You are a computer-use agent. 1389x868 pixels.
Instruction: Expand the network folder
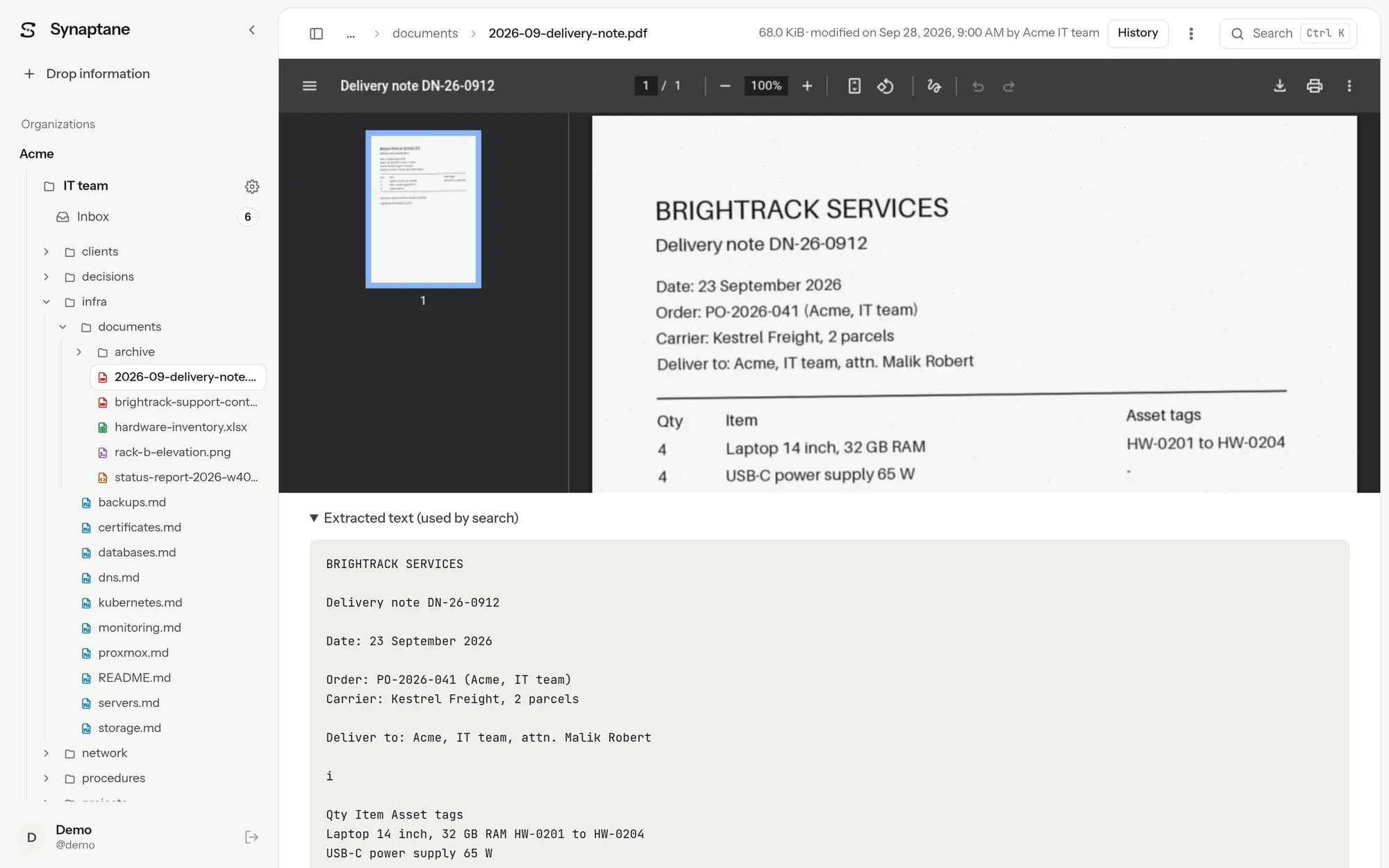(x=47, y=753)
